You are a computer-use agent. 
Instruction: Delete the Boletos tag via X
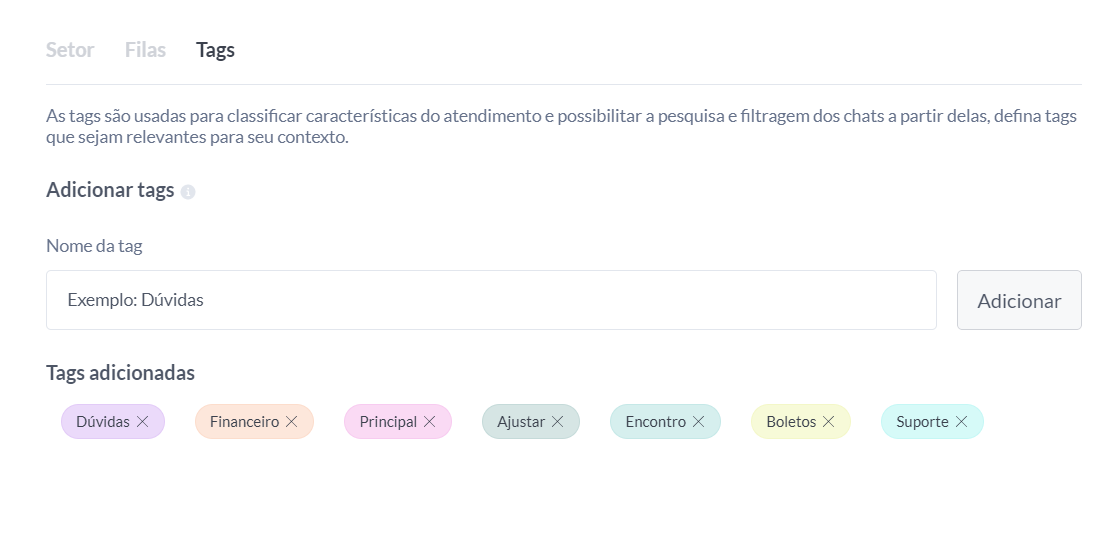(x=829, y=422)
